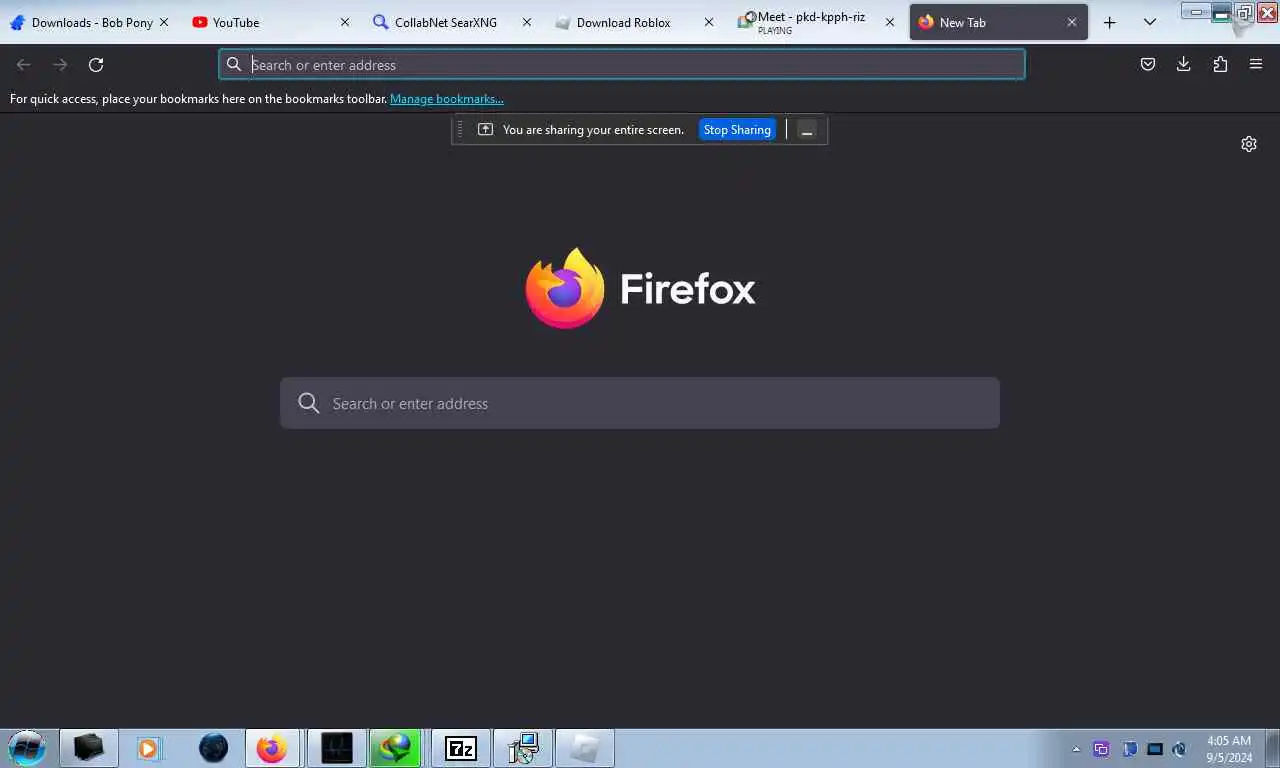1280x768 pixels.
Task: Focus the top URL address bar
Action: [x=622, y=64]
